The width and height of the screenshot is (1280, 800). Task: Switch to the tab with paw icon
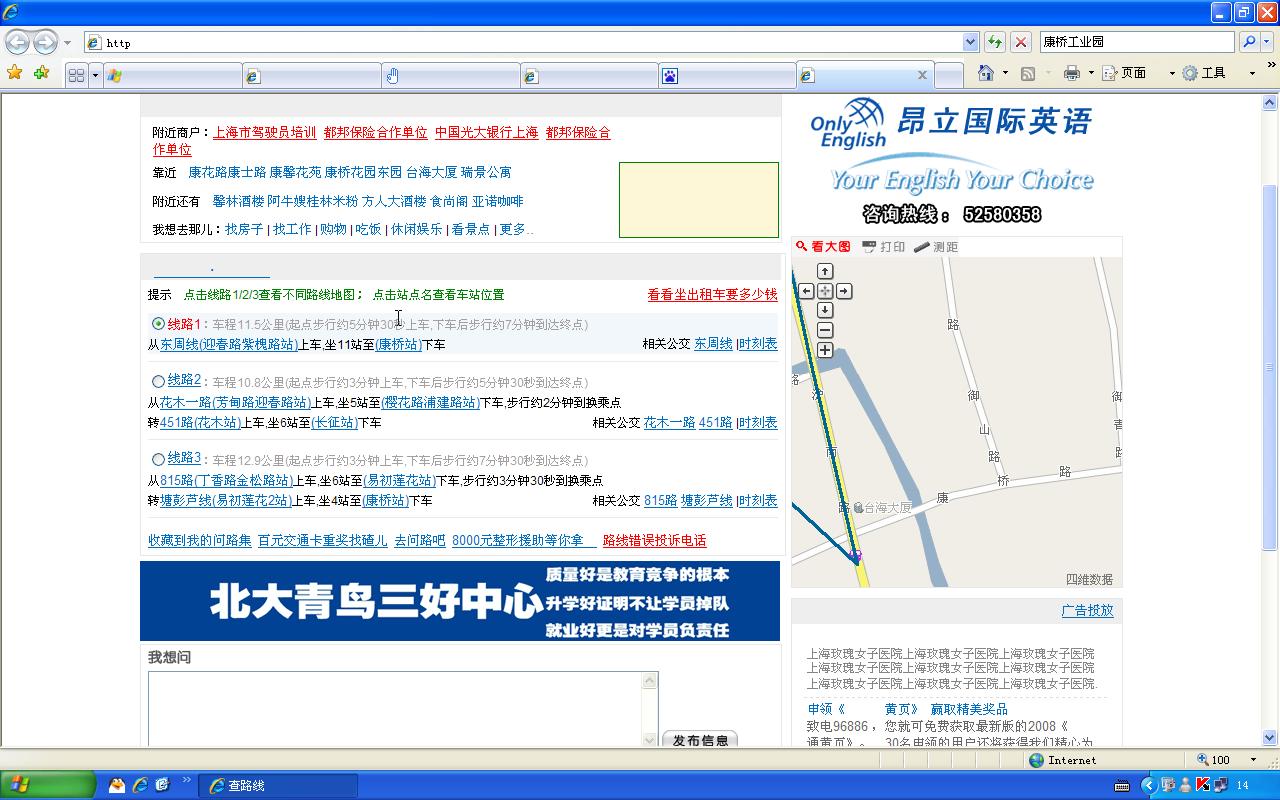coord(726,75)
